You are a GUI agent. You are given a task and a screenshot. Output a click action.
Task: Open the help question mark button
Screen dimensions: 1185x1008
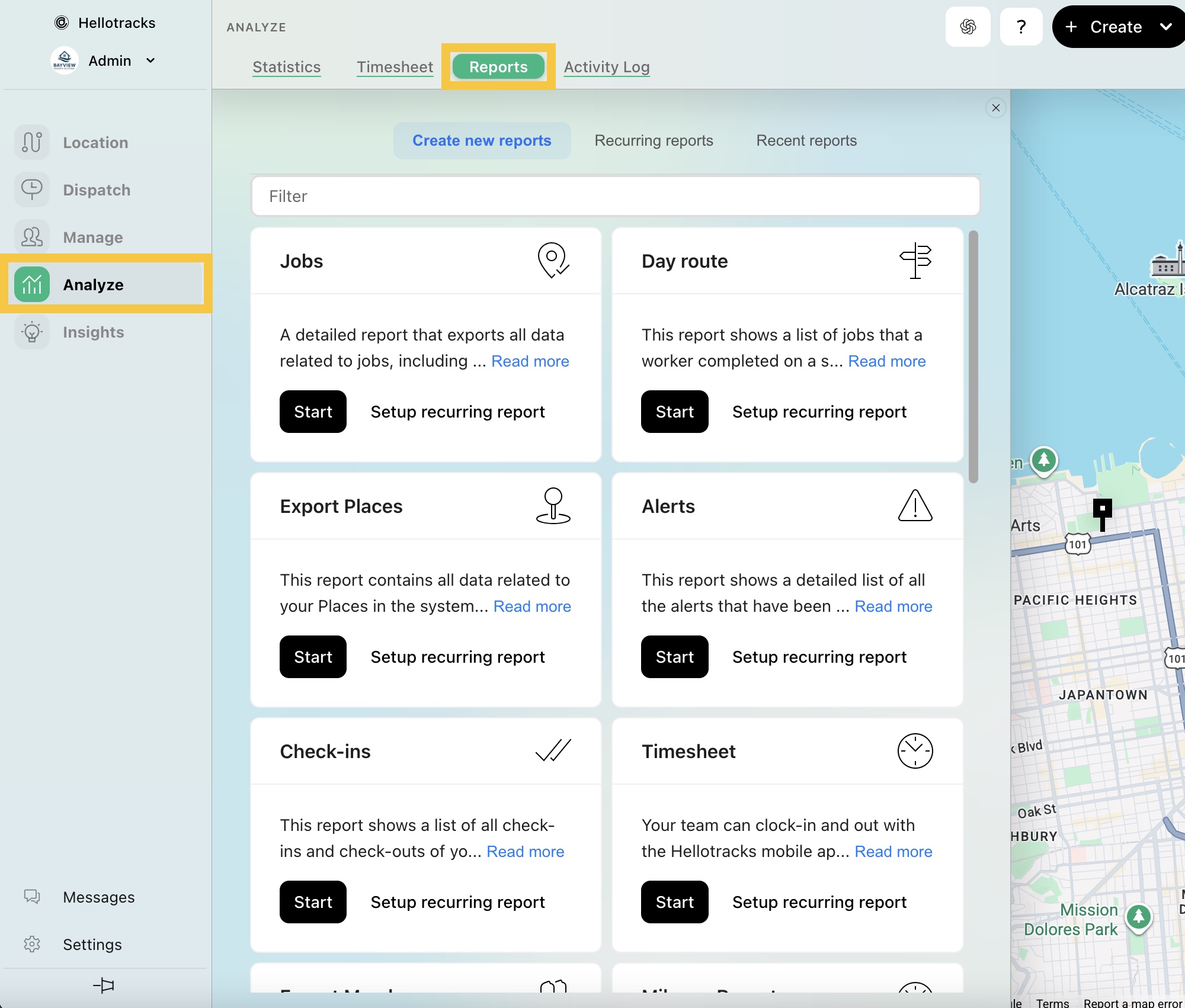(1021, 27)
